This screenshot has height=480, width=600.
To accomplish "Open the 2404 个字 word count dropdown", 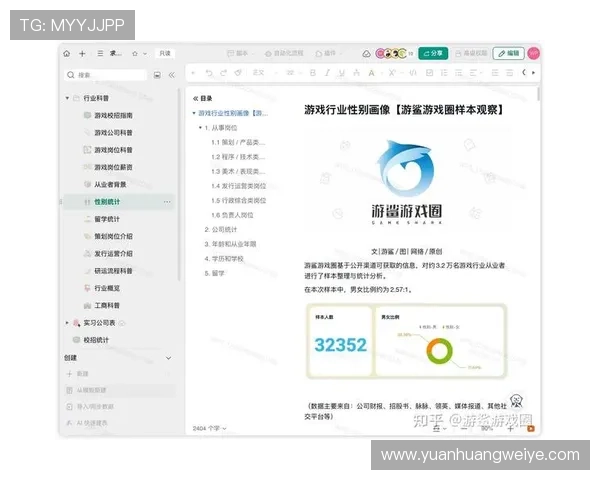I will [210, 428].
